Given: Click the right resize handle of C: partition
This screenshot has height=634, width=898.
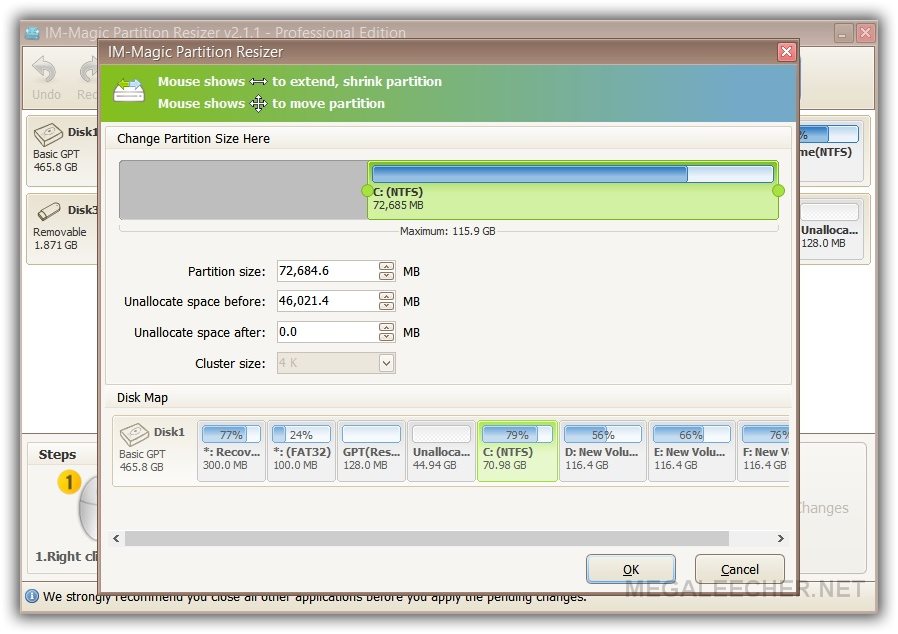Looking at the screenshot, I should (x=778, y=191).
